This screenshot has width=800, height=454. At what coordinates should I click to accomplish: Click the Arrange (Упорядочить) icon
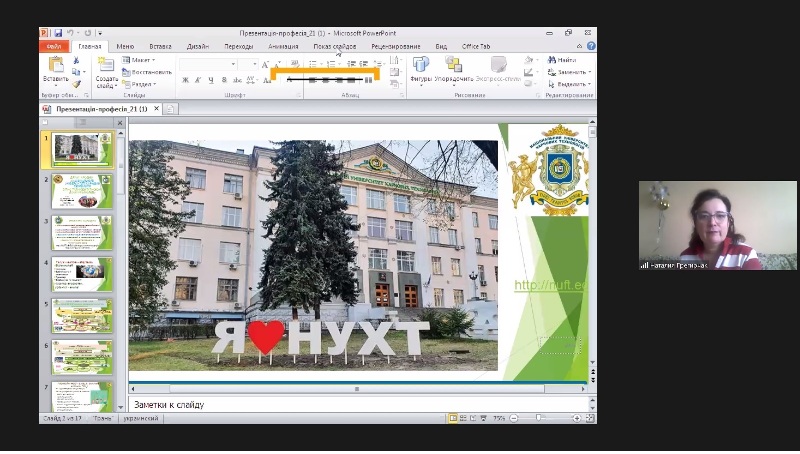pos(454,66)
